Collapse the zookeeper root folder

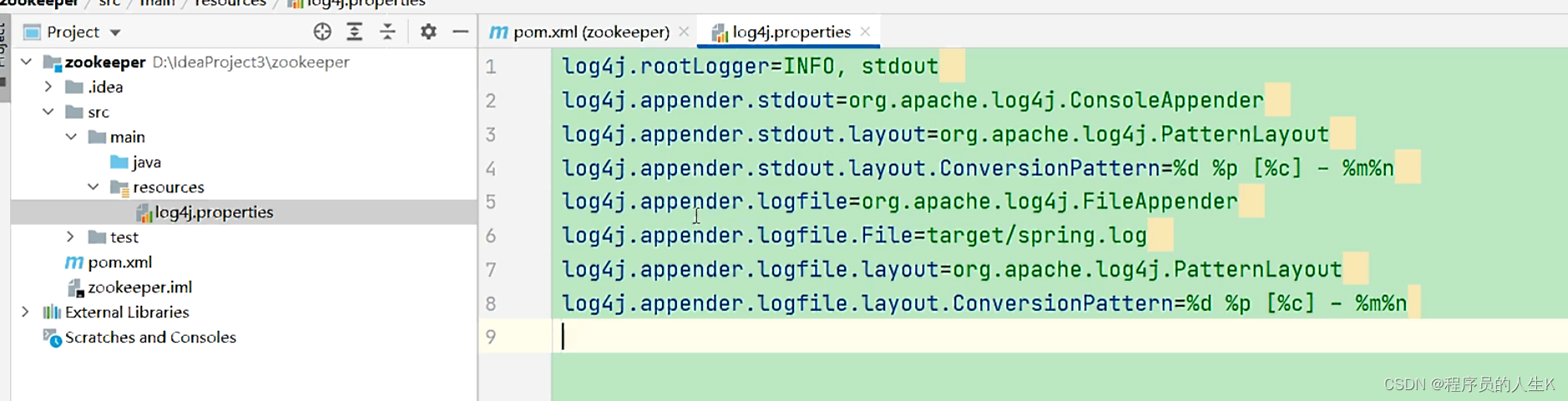(x=27, y=62)
